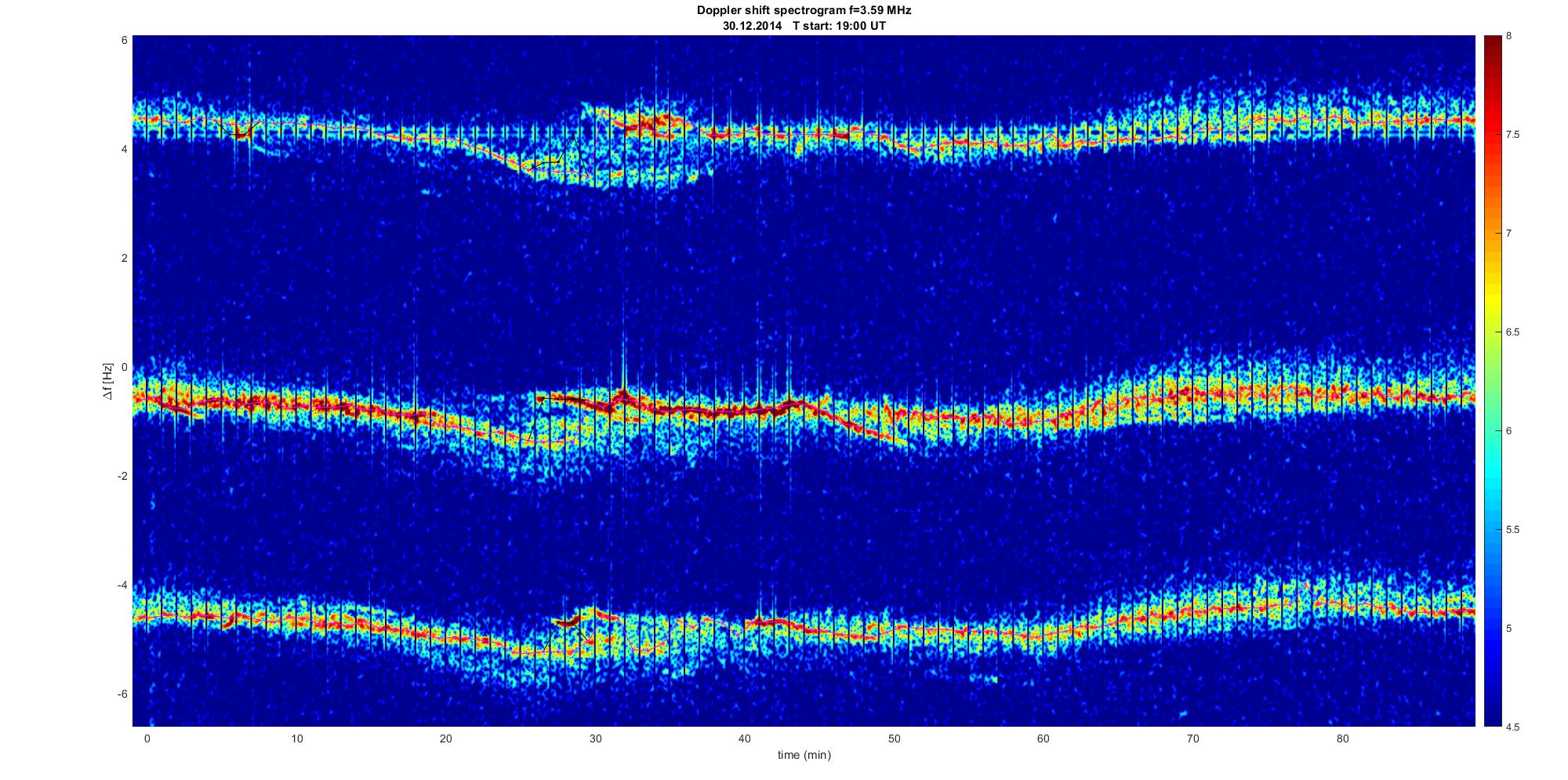Click the x-axis tick label '20'
The width and height of the screenshot is (1568, 780).
point(445,738)
